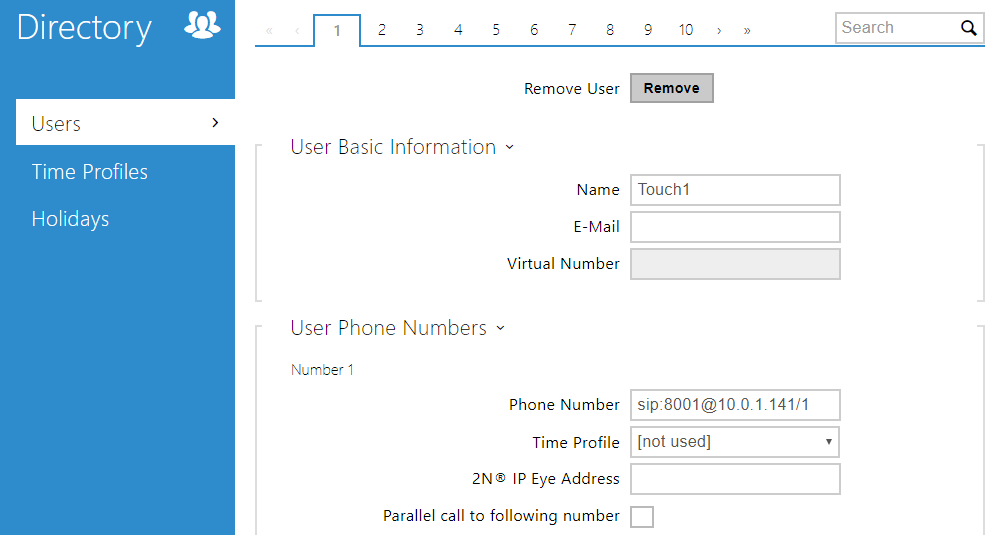This screenshot has width=988, height=535.
Task: Focus the Phone Number input field
Action: pyautogui.click(x=735, y=405)
